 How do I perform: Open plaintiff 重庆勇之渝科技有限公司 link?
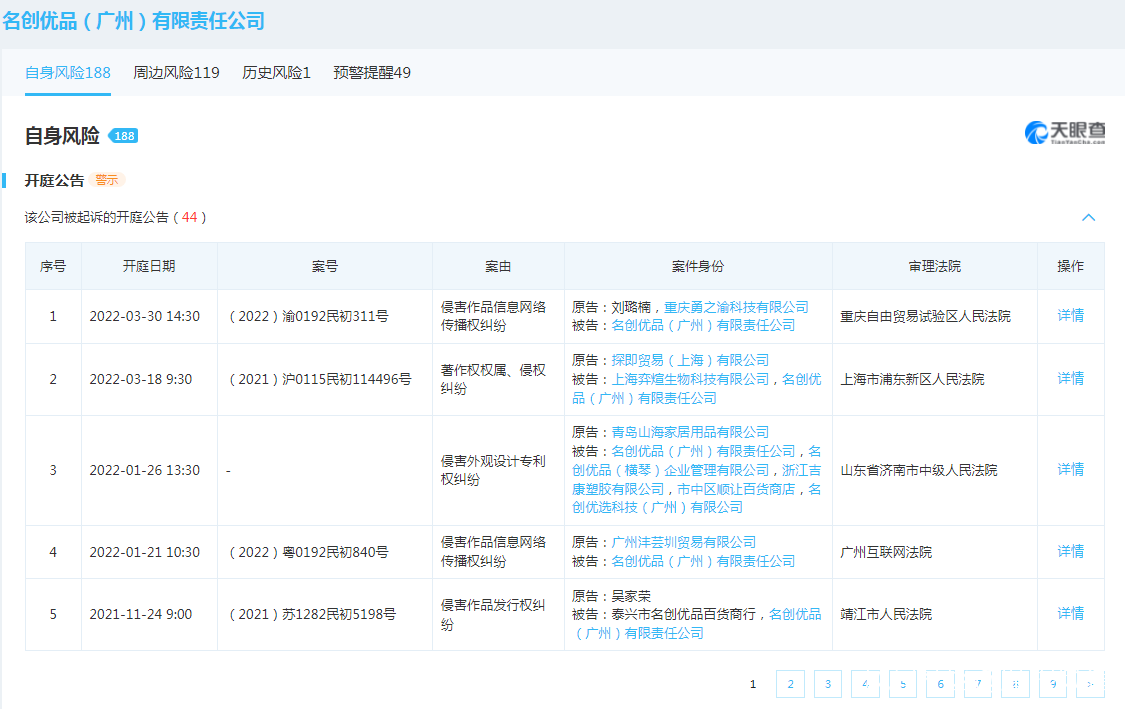(736, 307)
